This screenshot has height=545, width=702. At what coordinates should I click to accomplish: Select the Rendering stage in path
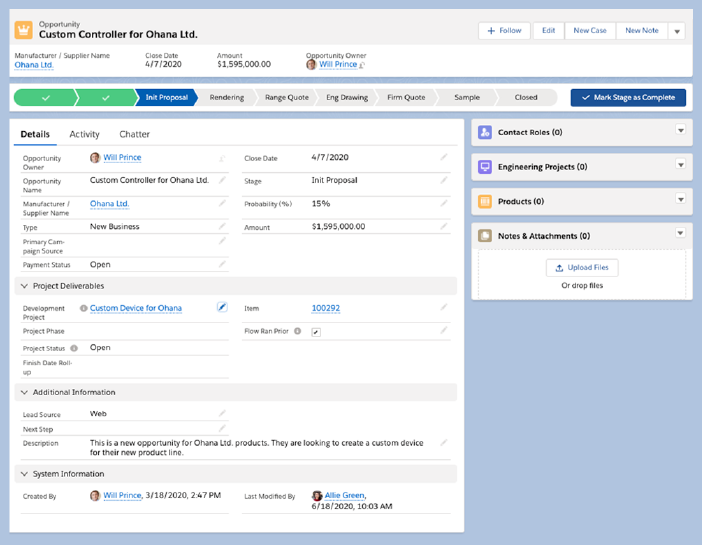pos(227,98)
